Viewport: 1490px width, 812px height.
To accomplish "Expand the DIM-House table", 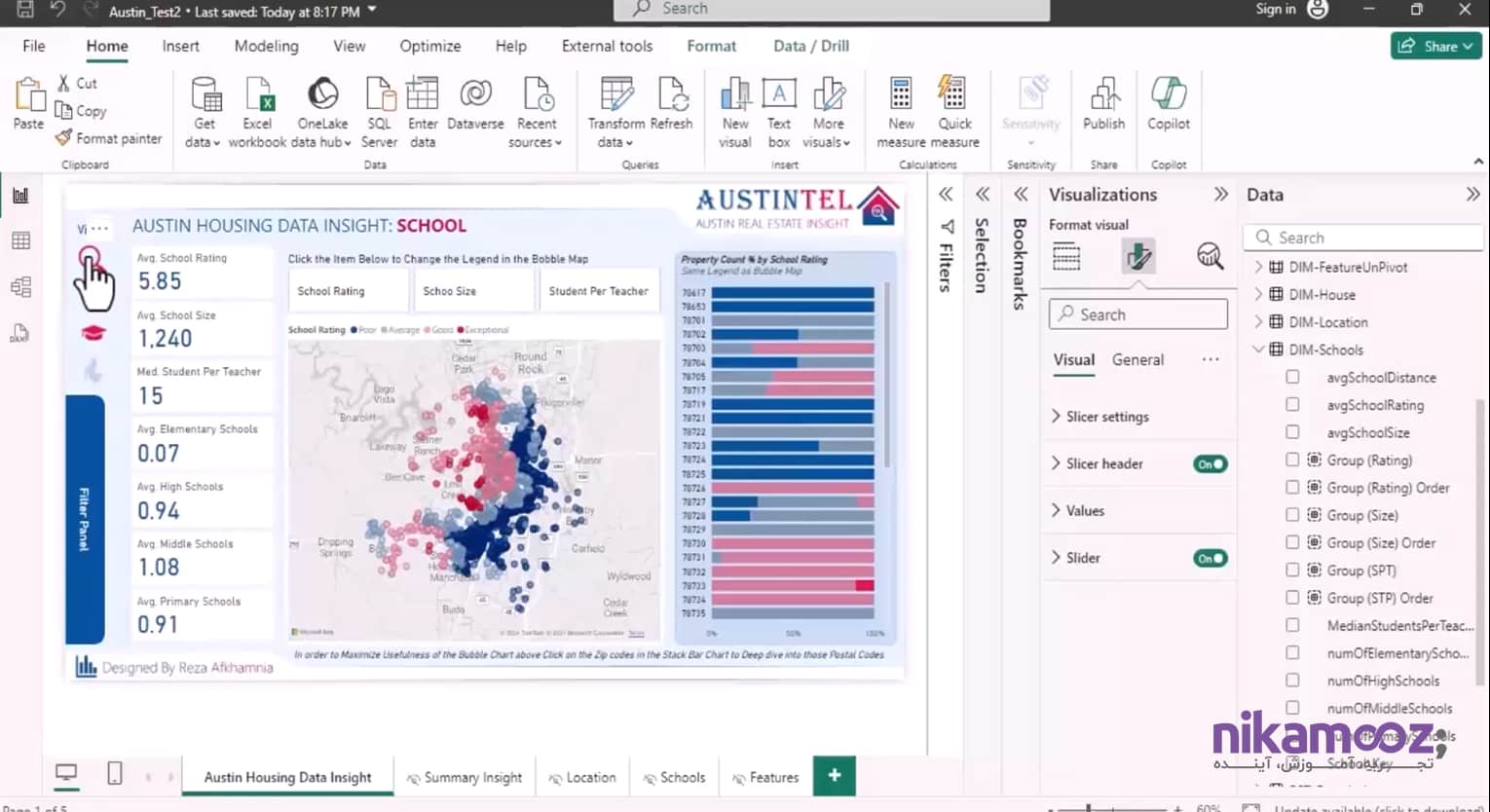I will (x=1258, y=294).
